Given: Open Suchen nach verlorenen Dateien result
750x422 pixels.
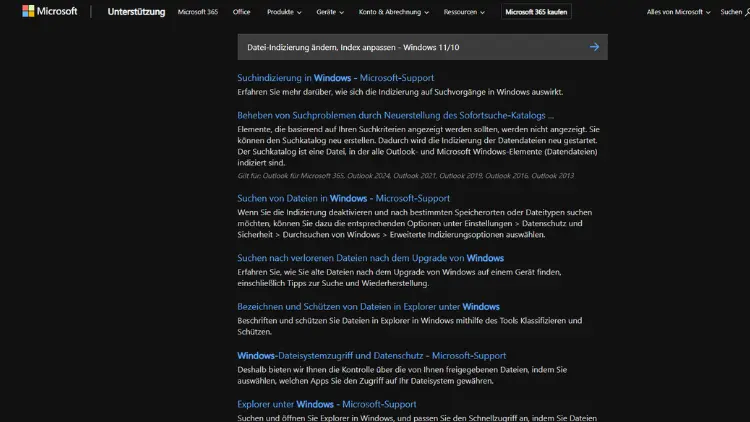Looking at the screenshot, I should 370,258.
